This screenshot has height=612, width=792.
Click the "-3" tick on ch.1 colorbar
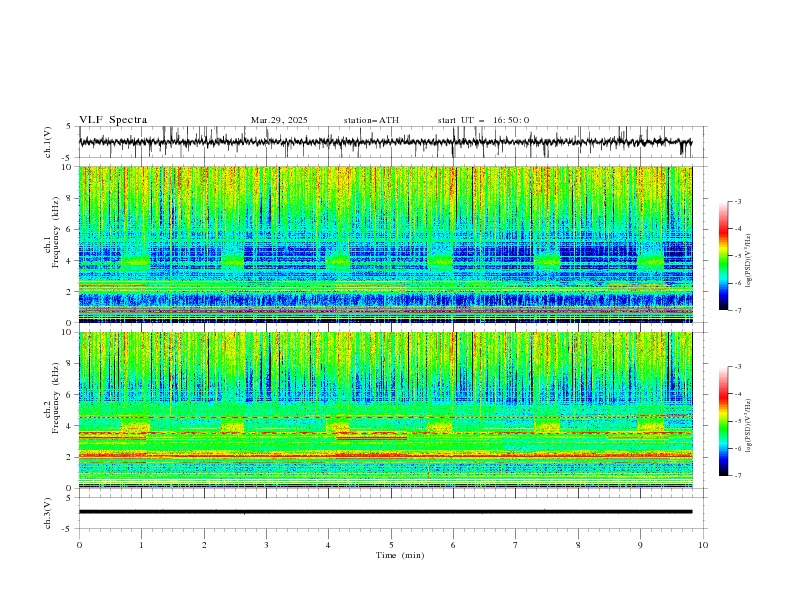pyautogui.click(x=737, y=201)
